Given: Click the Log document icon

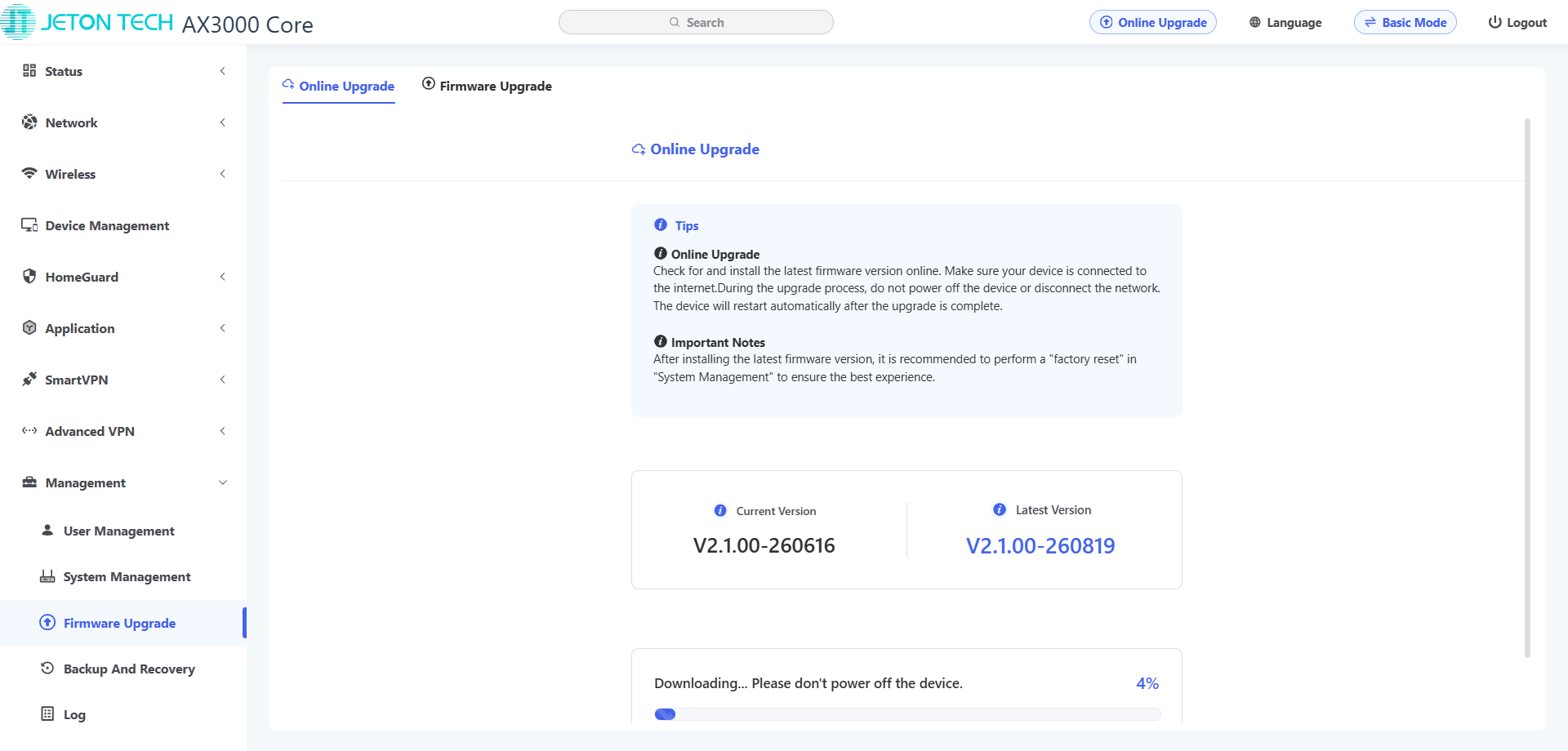Looking at the screenshot, I should pos(47,713).
